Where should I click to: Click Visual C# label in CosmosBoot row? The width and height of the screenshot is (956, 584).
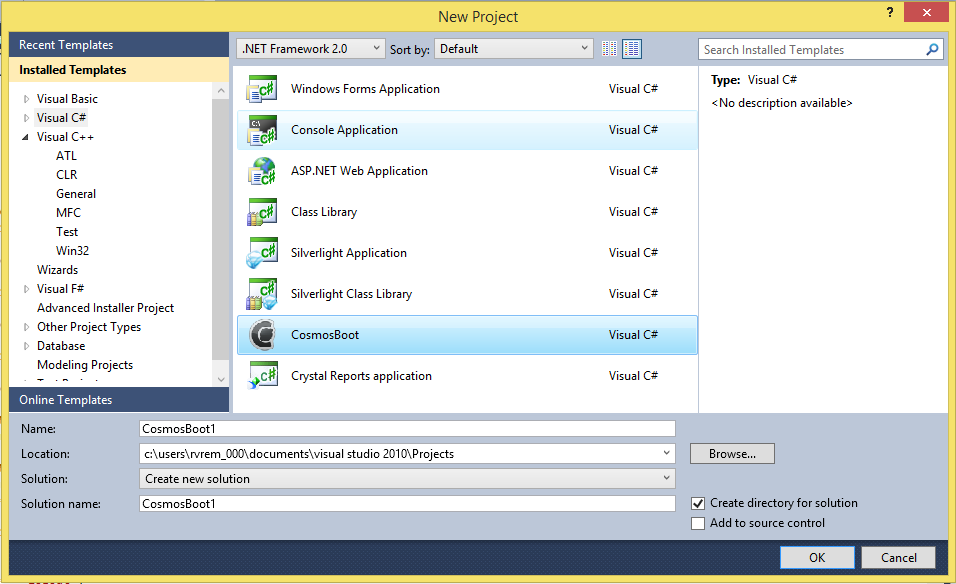click(633, 335)
